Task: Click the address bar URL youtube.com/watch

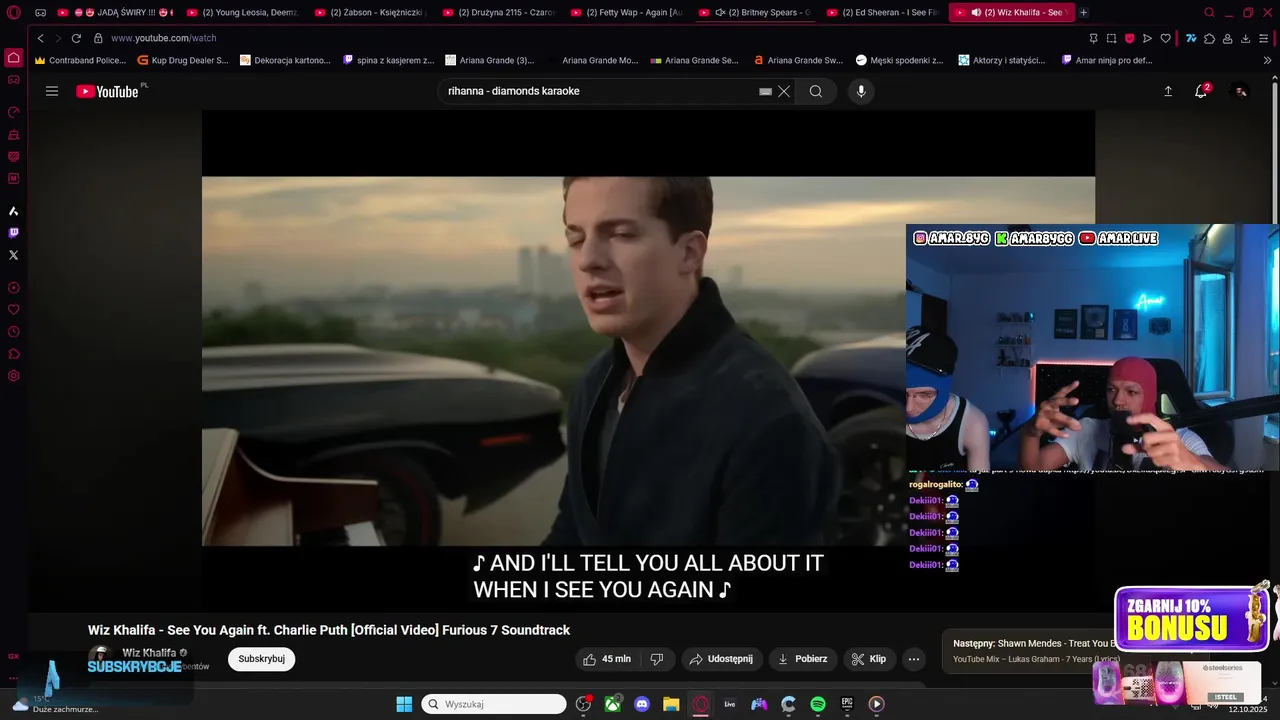Action: point(164,38)
